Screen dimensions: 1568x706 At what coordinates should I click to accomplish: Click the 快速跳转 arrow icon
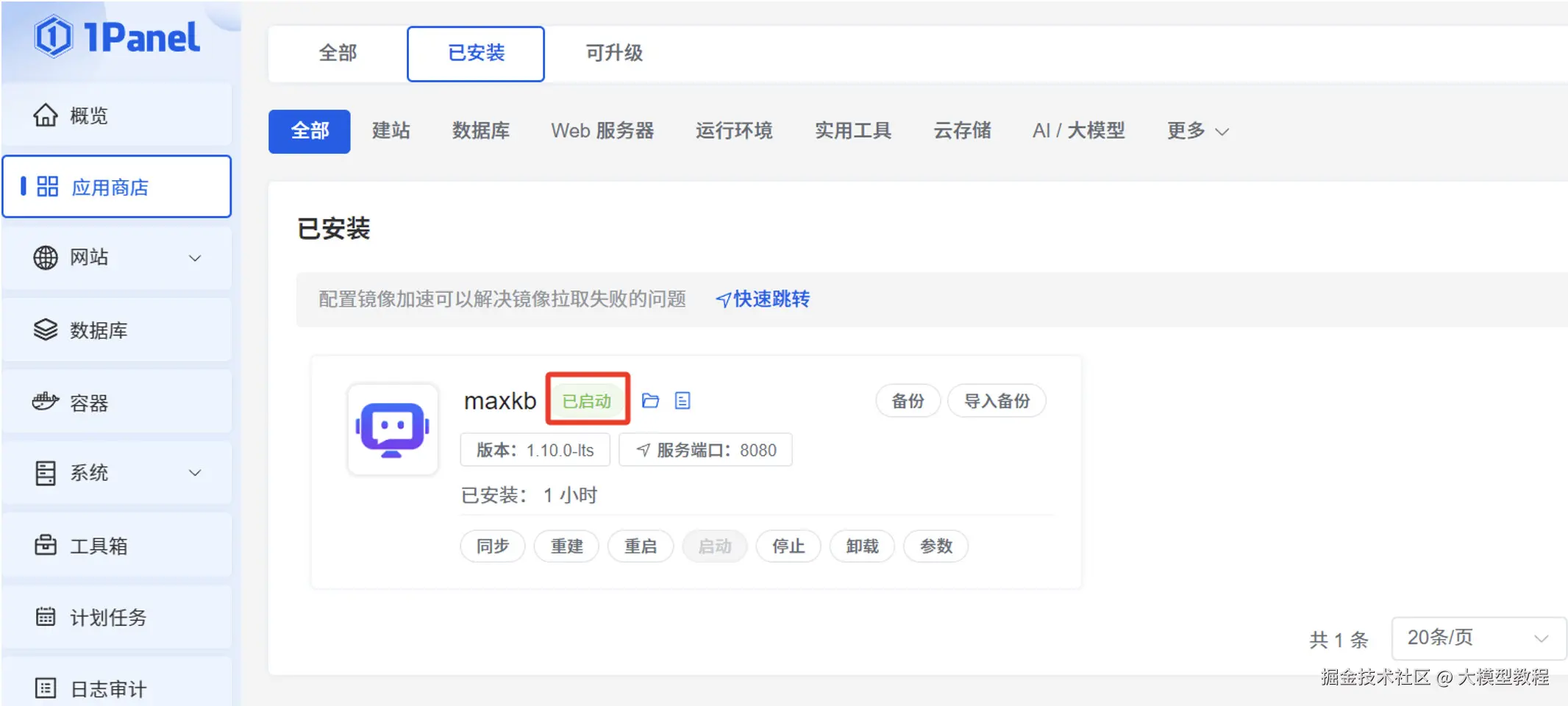coord(723,299)
